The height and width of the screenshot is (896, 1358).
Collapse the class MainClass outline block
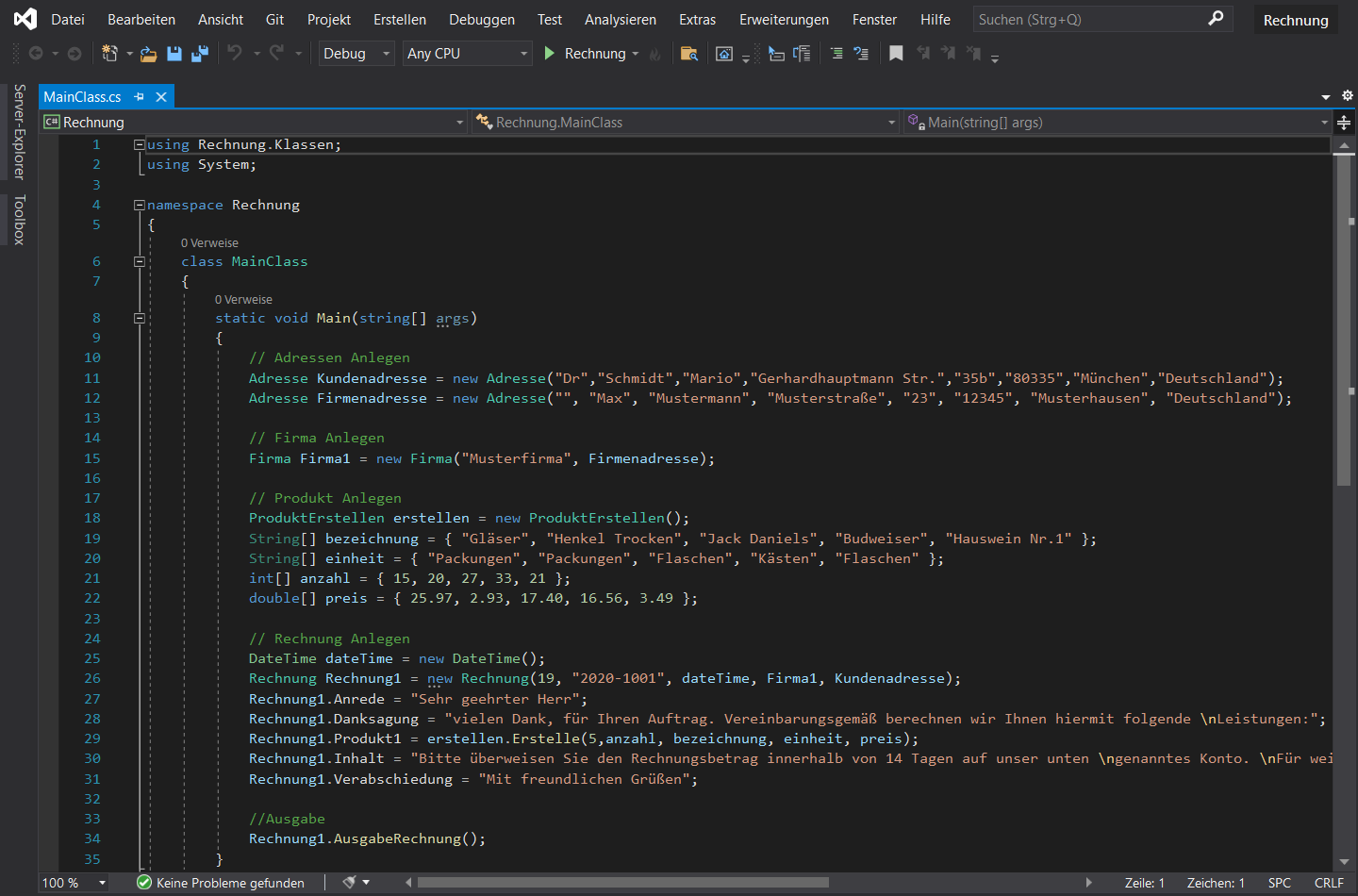[140, 261]
